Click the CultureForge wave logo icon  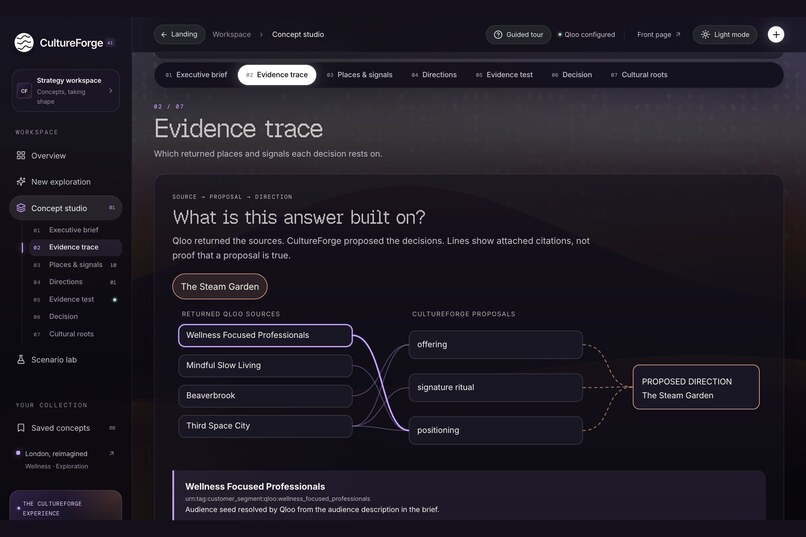click(24, 43)
